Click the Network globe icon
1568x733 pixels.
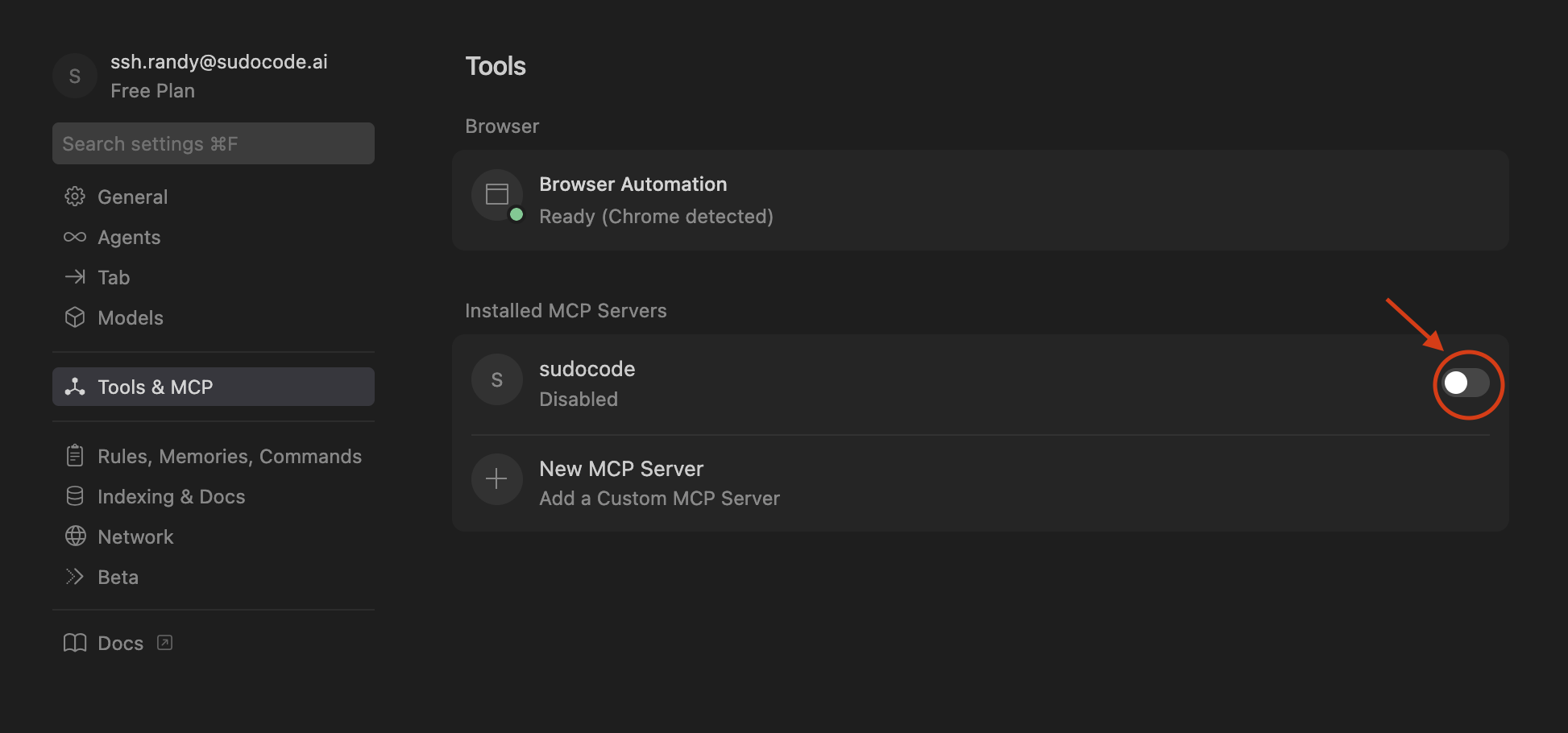(74, 536)
